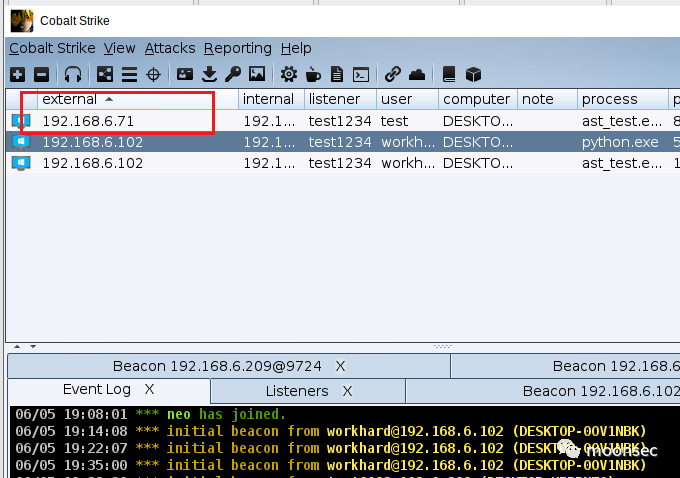This screenshot has width=680, height=478.
Task: Click the cube about icon
Action: pyautogui.click(x=473, y=75)
